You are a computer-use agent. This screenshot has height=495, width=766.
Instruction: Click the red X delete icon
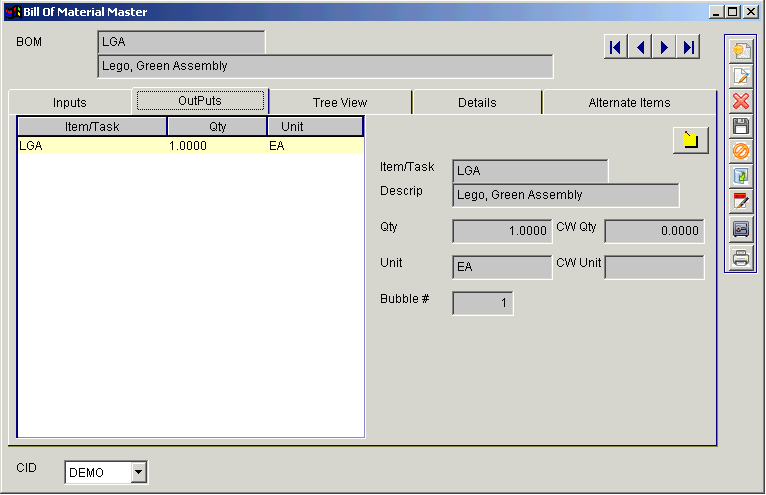point(741,101)
